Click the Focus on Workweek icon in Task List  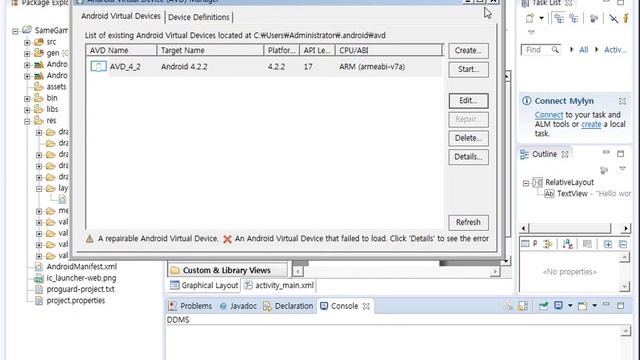[594, 18]
